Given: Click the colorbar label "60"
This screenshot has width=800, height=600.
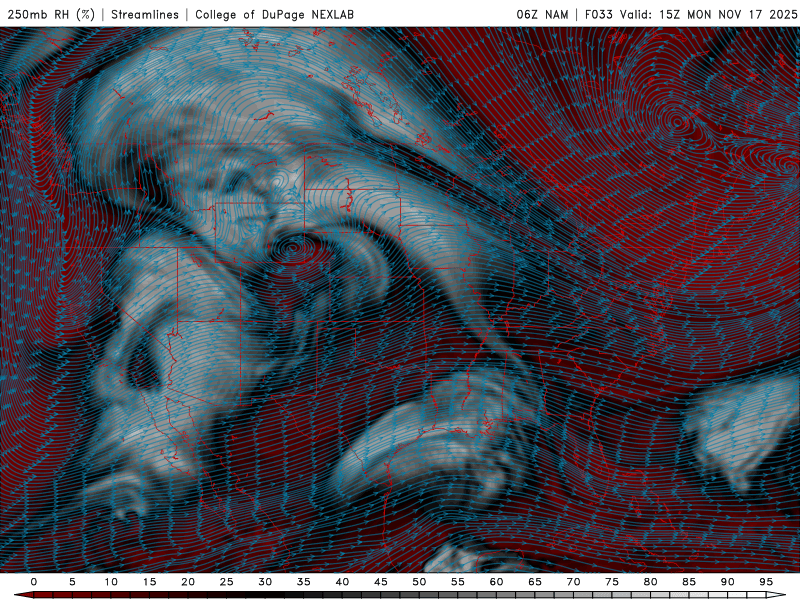Looking at the screenshot, I should point(496,582).
